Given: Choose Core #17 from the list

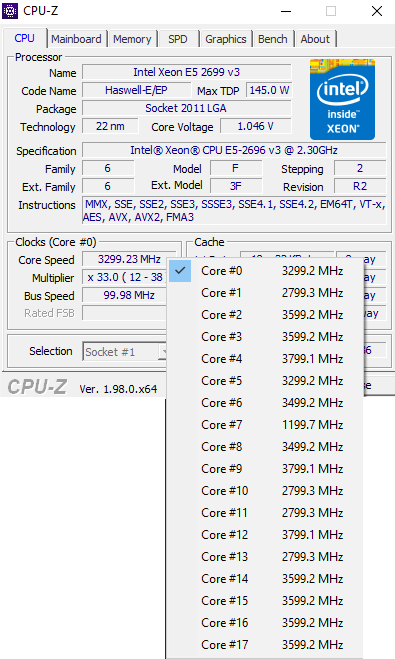Looking at the screenshot, I should [265, 645].
